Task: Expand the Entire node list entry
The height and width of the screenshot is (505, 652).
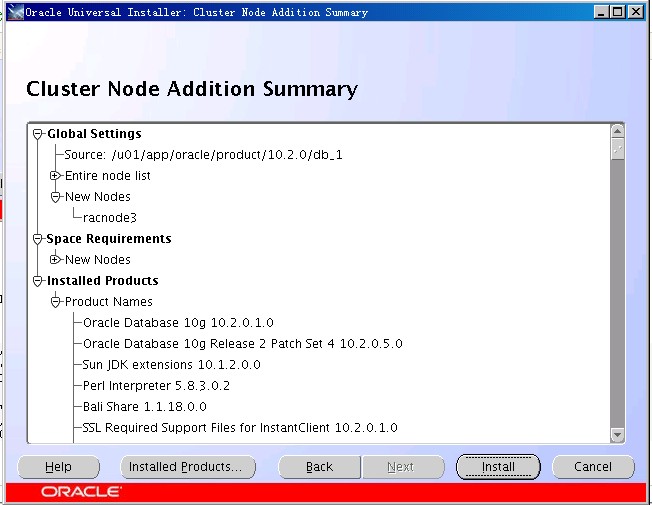Action: [55, 176]
